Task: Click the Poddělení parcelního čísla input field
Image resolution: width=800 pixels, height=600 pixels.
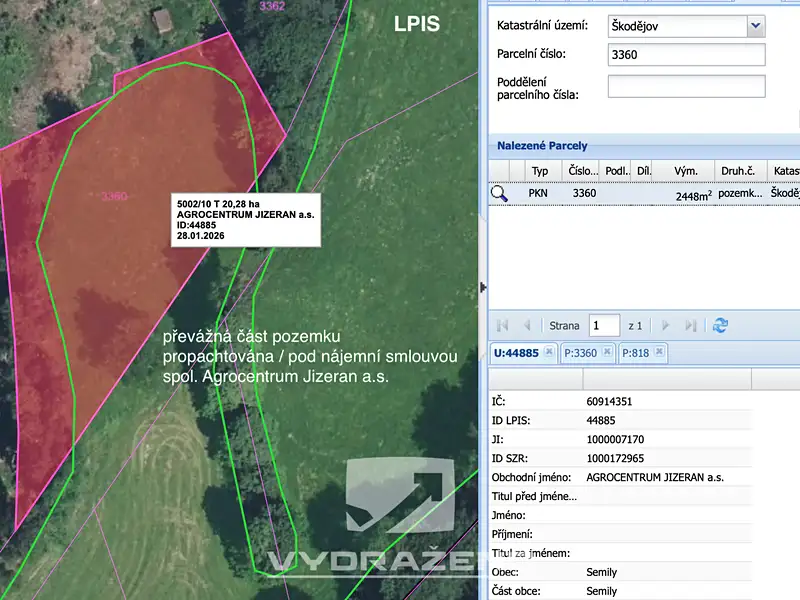Action: 686,86
